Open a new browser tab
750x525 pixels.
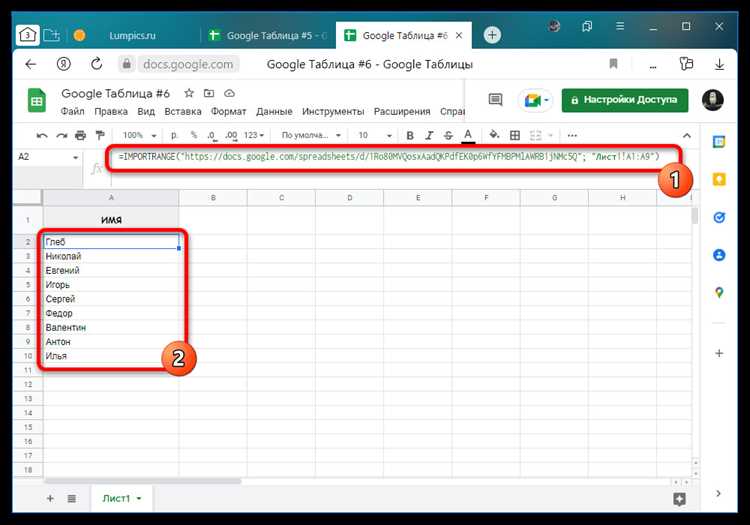pyautogui.click(x=492, y=35)
